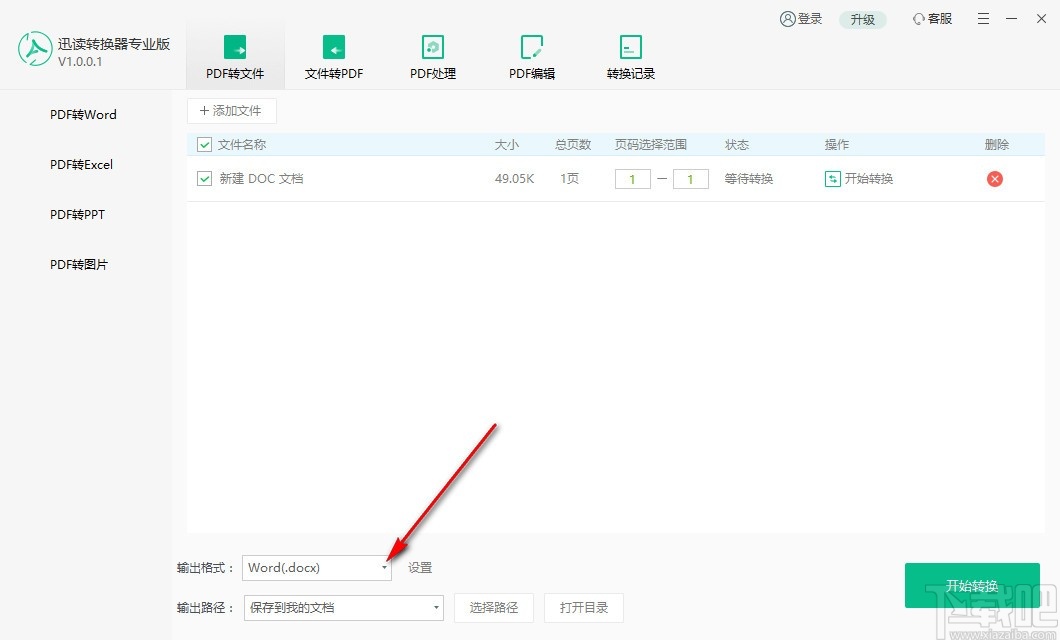Remove the file using the red delete icon

point(995,178)
